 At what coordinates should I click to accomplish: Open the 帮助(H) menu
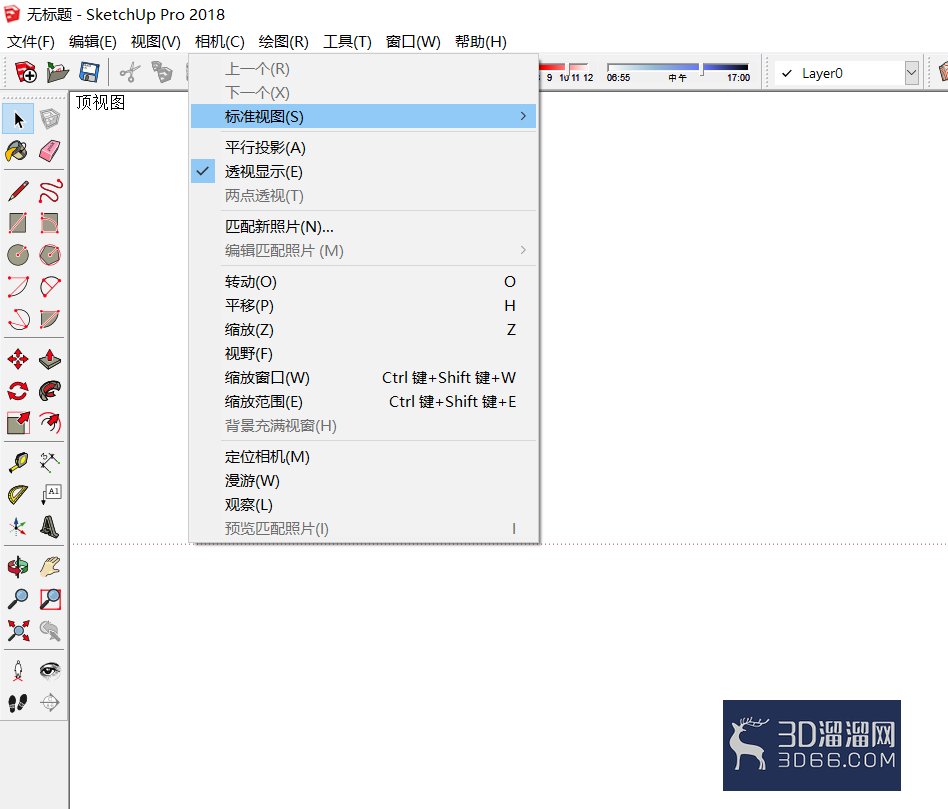(481, 42)
